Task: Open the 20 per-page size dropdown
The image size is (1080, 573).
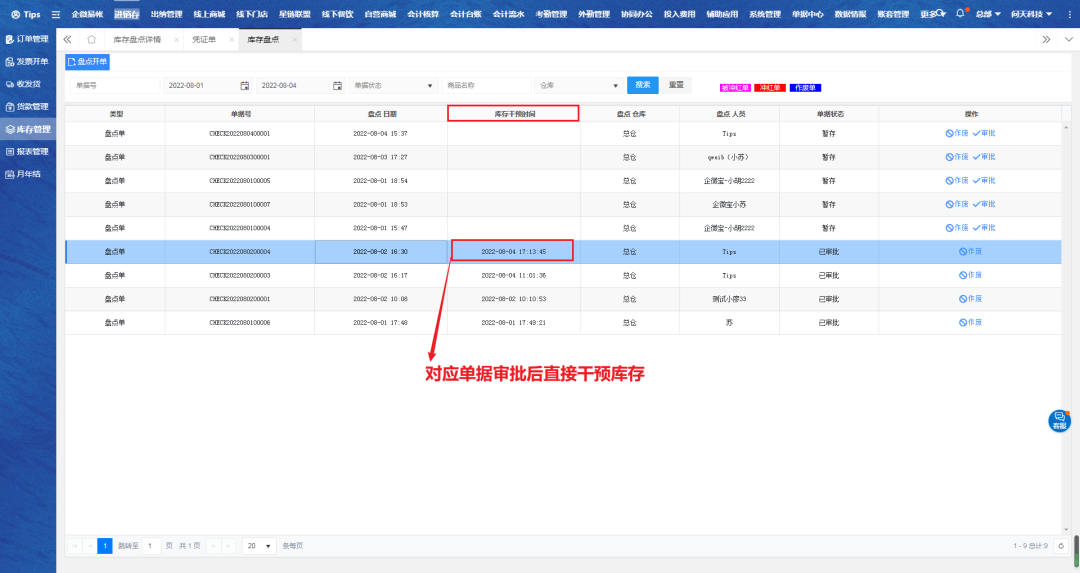Action: pos(260,546)
